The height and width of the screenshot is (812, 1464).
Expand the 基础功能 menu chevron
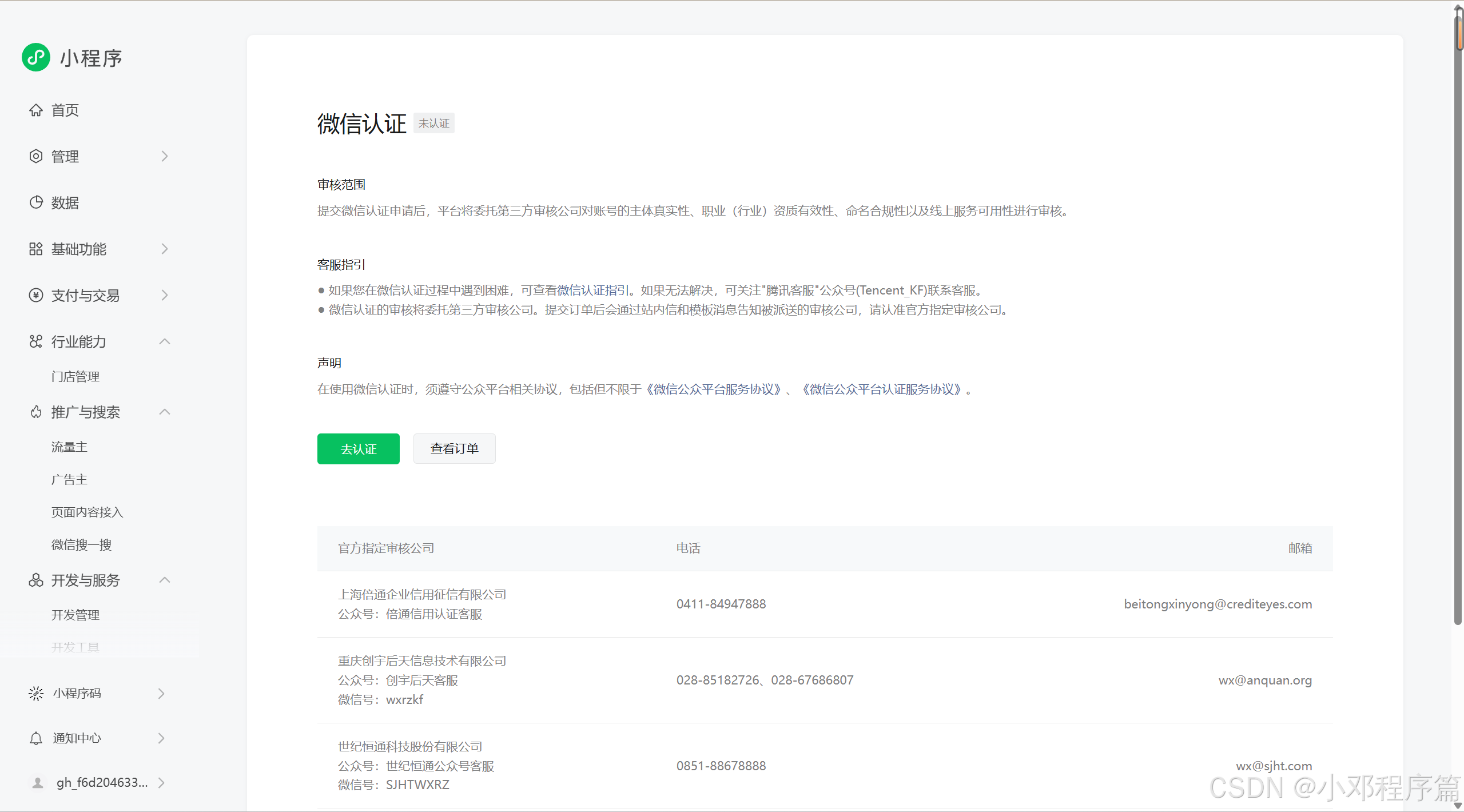(165, 249)
